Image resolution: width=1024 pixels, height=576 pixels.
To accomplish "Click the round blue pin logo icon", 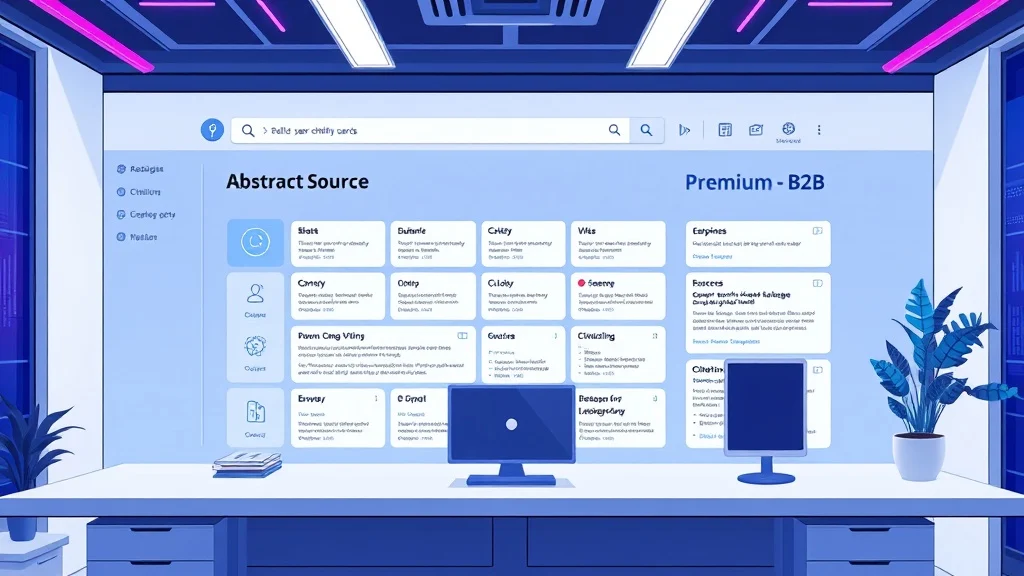I will [x=212, y=130].
